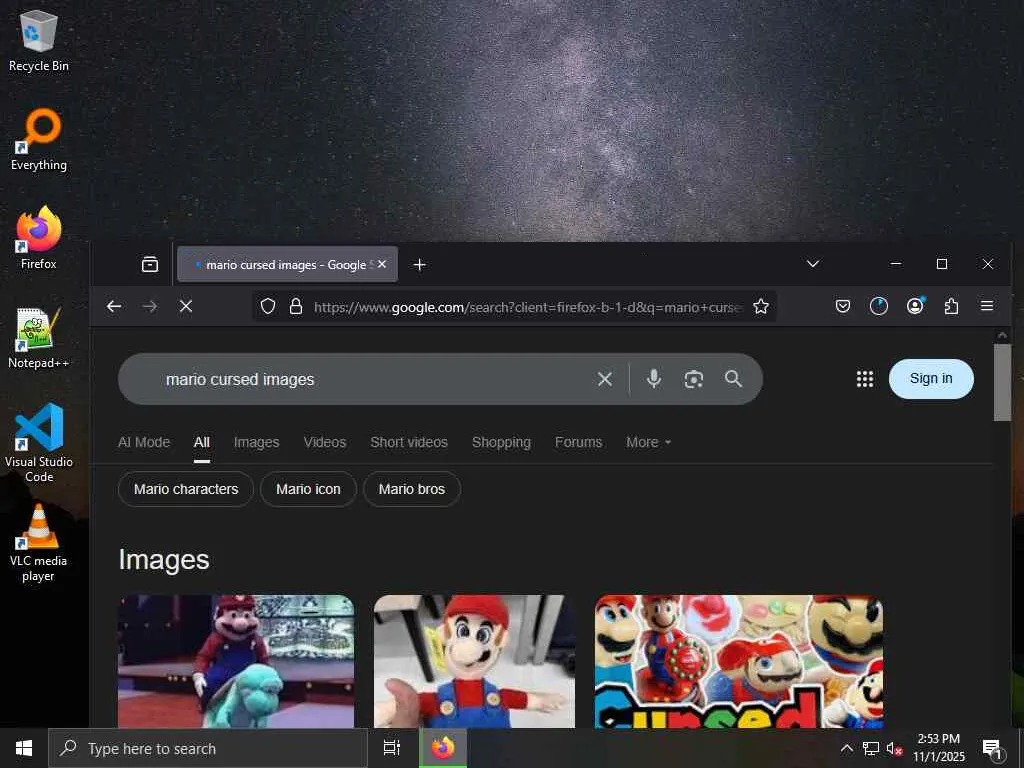The image size is (1024, 768).
Task: Open the Short videos tab
Action: (409, 442)
